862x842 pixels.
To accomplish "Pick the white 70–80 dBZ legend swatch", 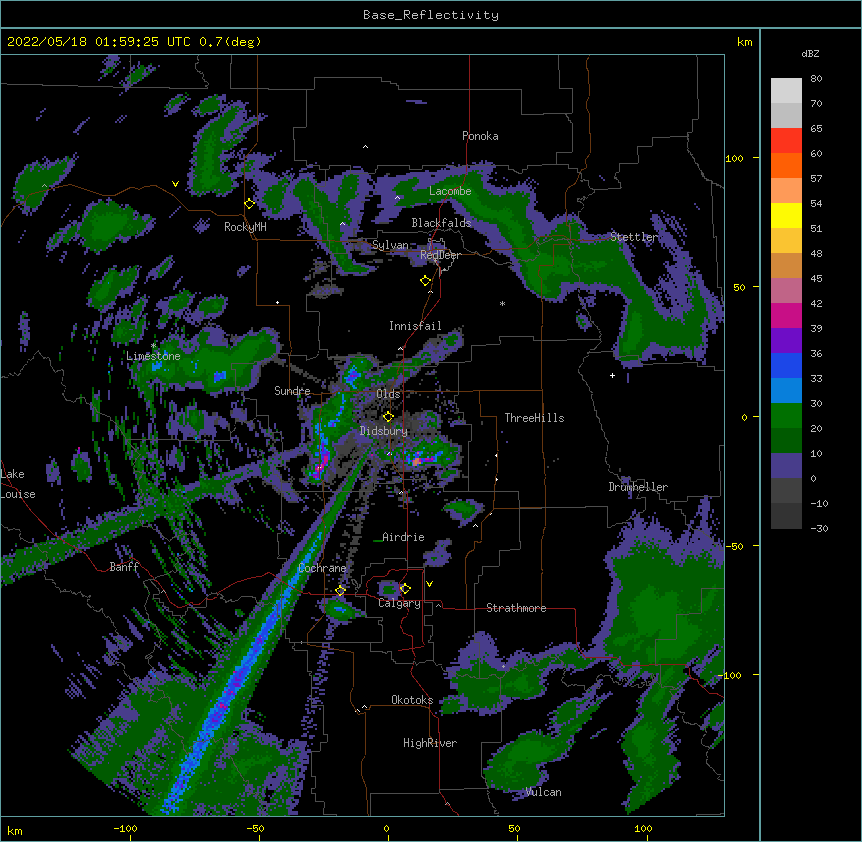I will (786, 91).
